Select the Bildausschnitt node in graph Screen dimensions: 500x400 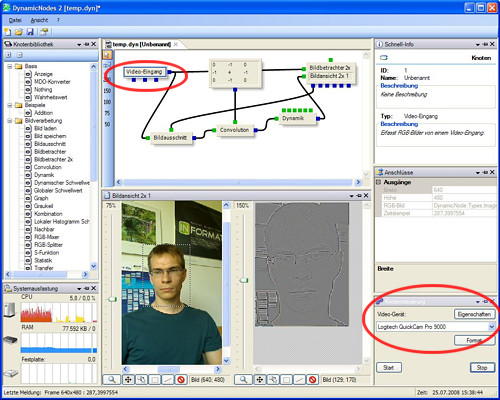[171, 138]
